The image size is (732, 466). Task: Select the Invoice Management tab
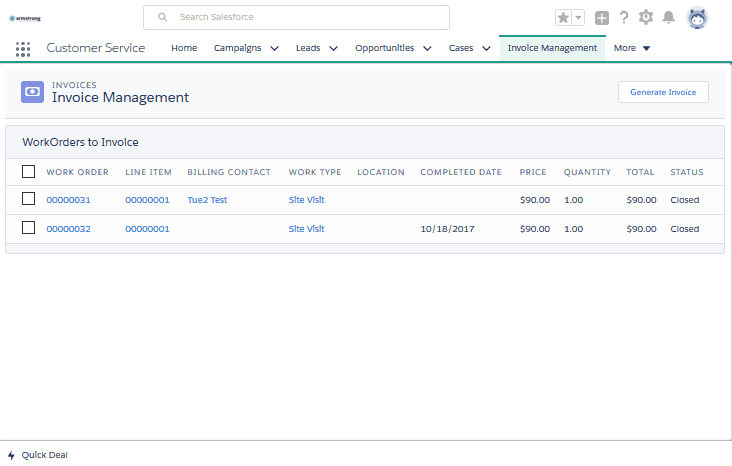[x=552, y=48]
